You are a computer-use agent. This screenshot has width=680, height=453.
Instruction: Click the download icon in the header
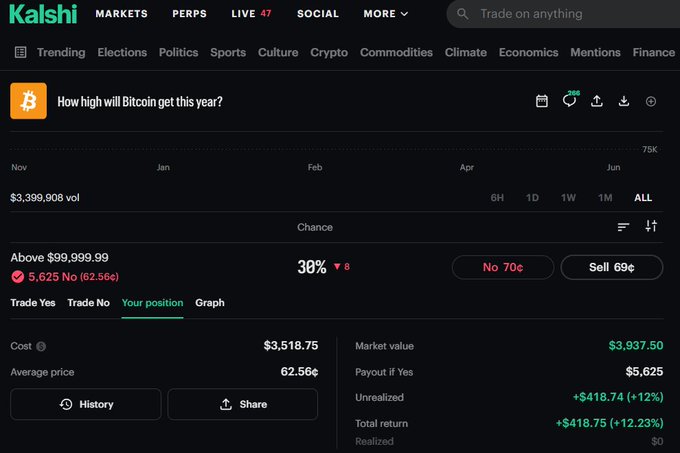click(624, 101)
